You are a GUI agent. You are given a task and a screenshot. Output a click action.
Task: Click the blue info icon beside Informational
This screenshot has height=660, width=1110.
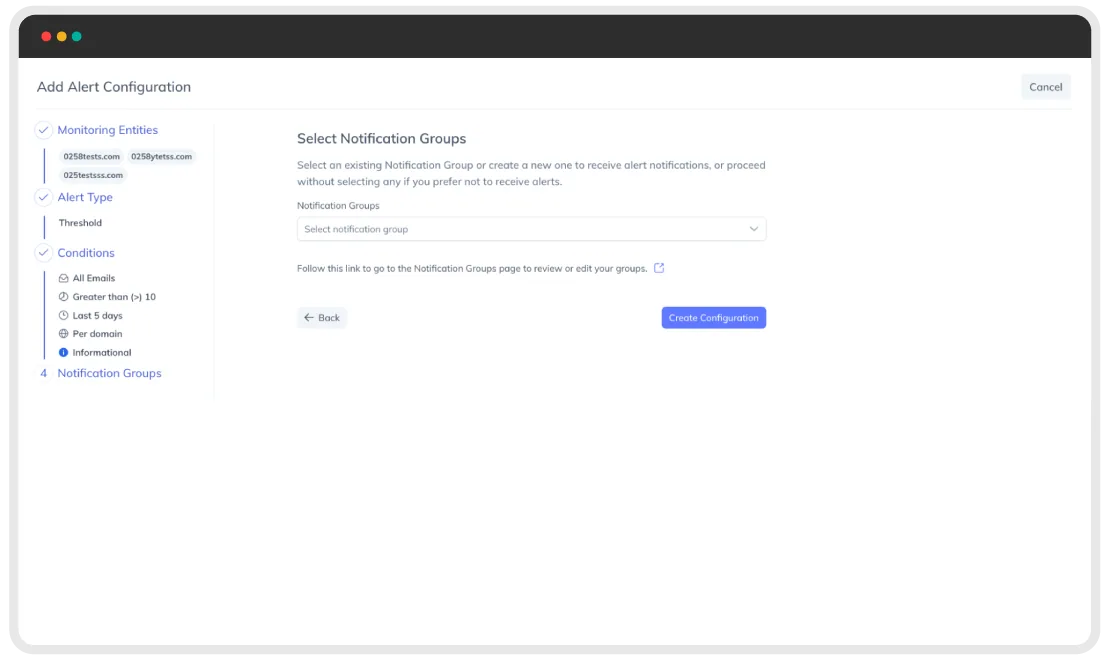(x=63, y=352)
